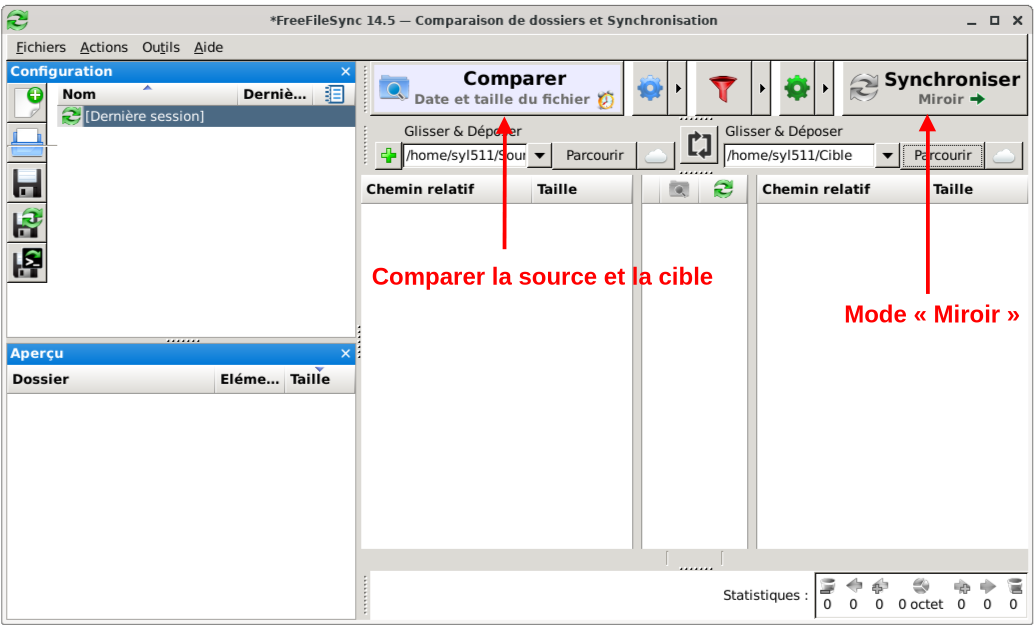Expand the target folder path dropdown
Screen dimensions: 1035x626
[887, 156]
